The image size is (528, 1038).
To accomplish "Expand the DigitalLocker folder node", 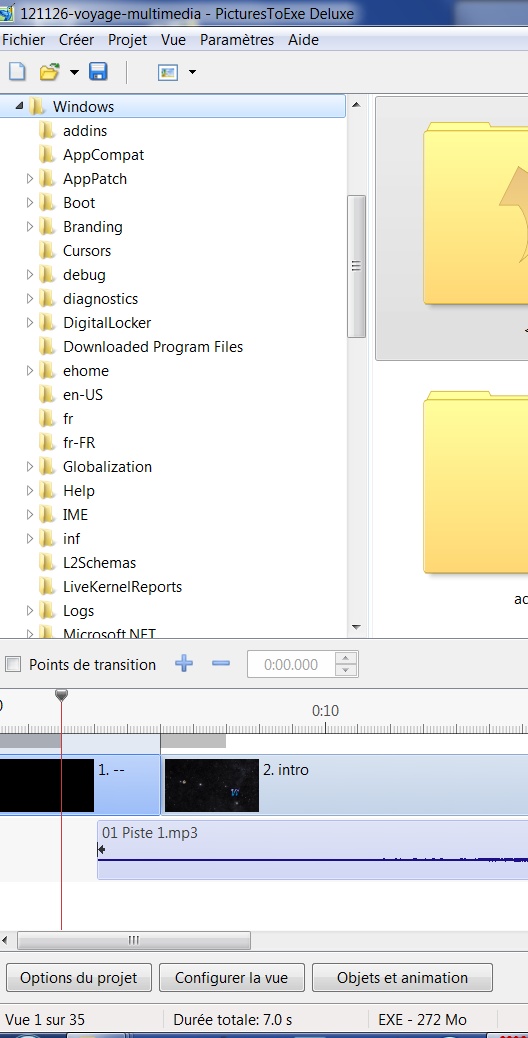I will pos(29,322).
